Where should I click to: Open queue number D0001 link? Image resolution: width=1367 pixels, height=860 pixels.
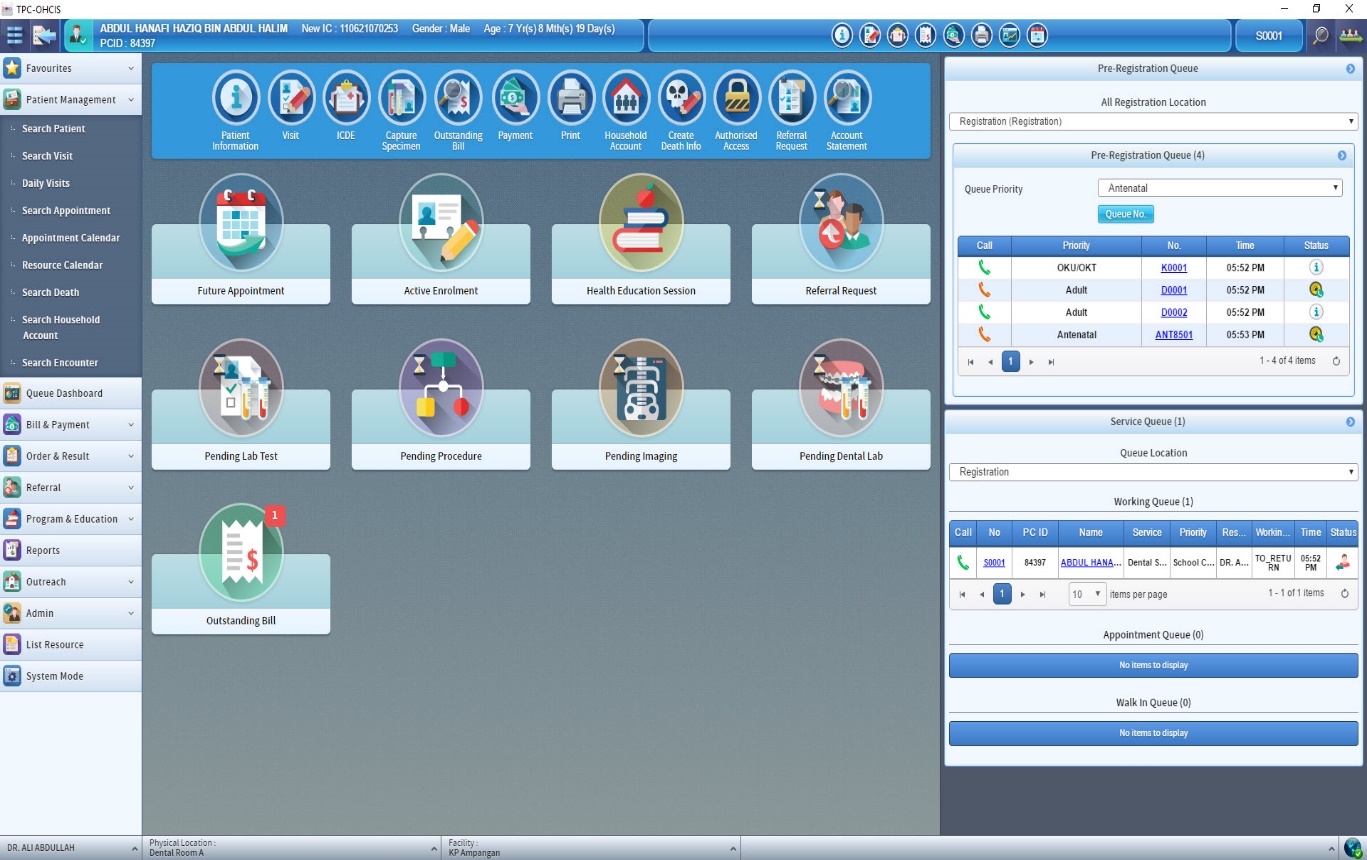click(1174, 290)
